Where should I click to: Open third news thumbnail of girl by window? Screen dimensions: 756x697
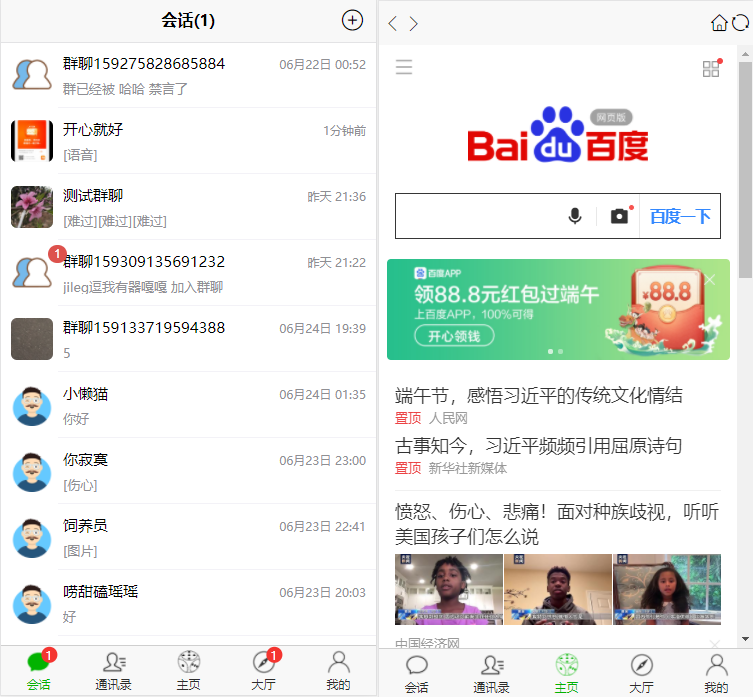point(668,590)
